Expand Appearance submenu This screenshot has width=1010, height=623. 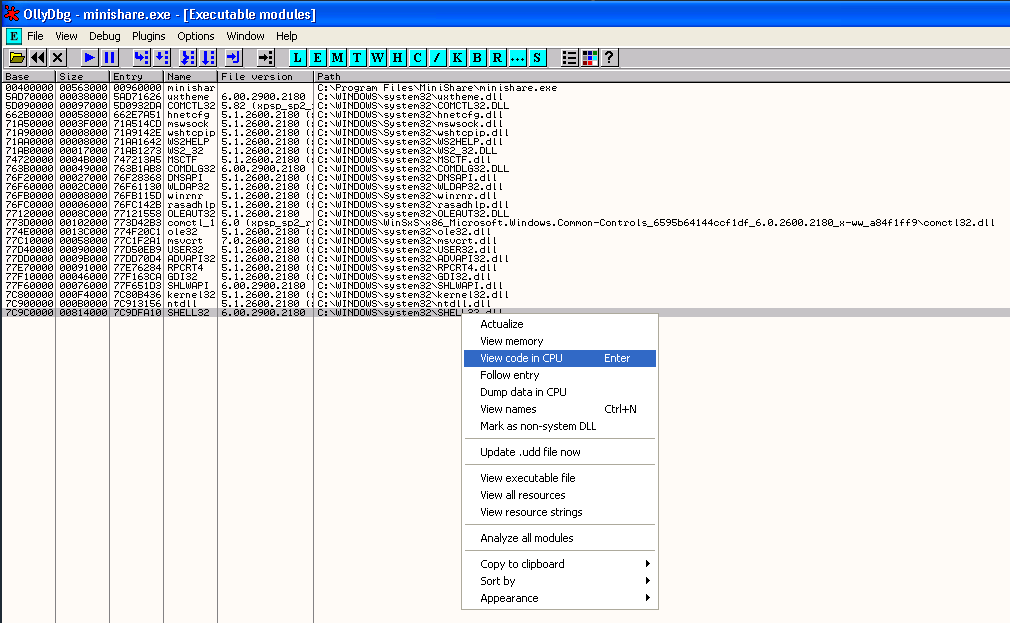[560, 598]
